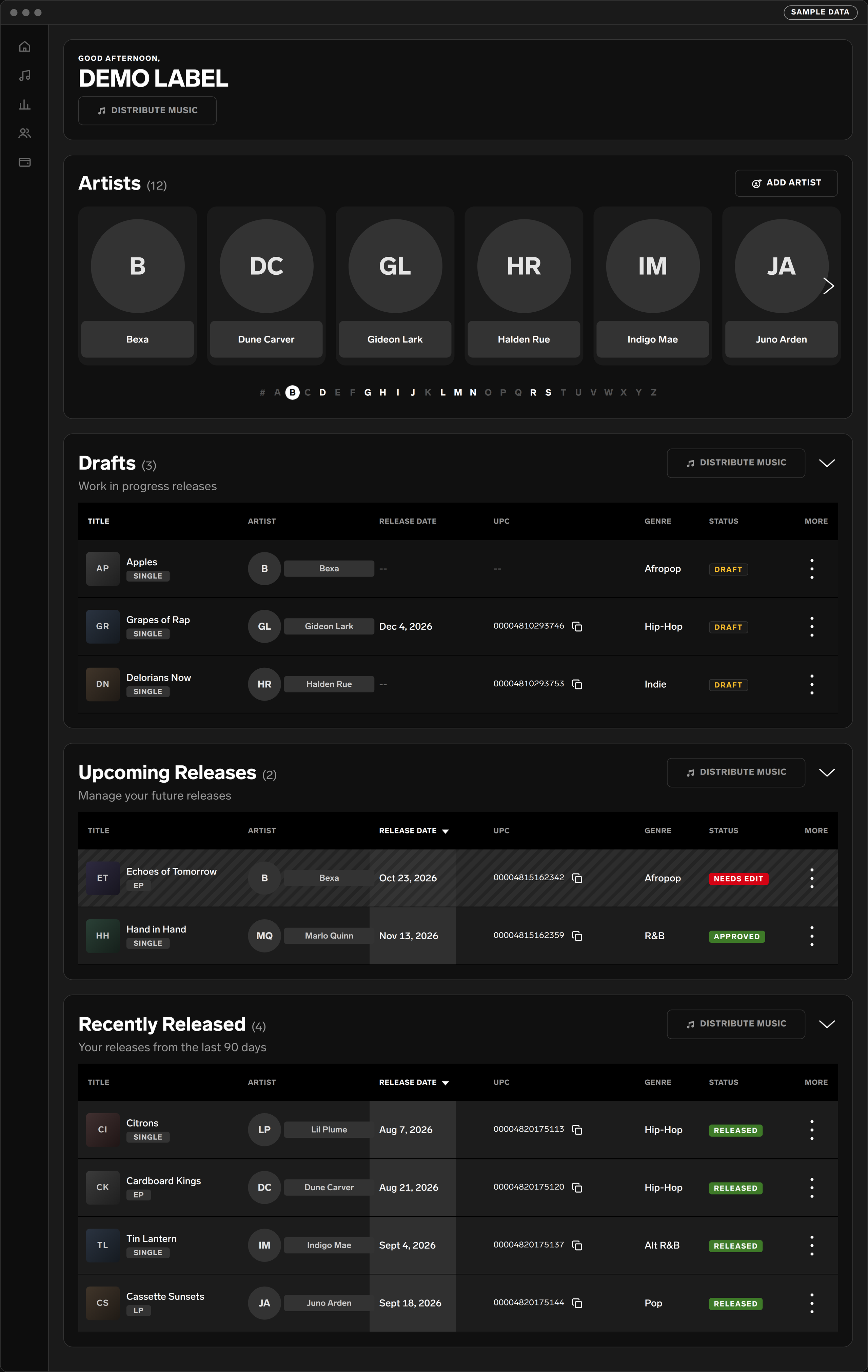Jump to letter M in artist index
This screenshot has width=868, height=1372.
click(x=458, y=393)
